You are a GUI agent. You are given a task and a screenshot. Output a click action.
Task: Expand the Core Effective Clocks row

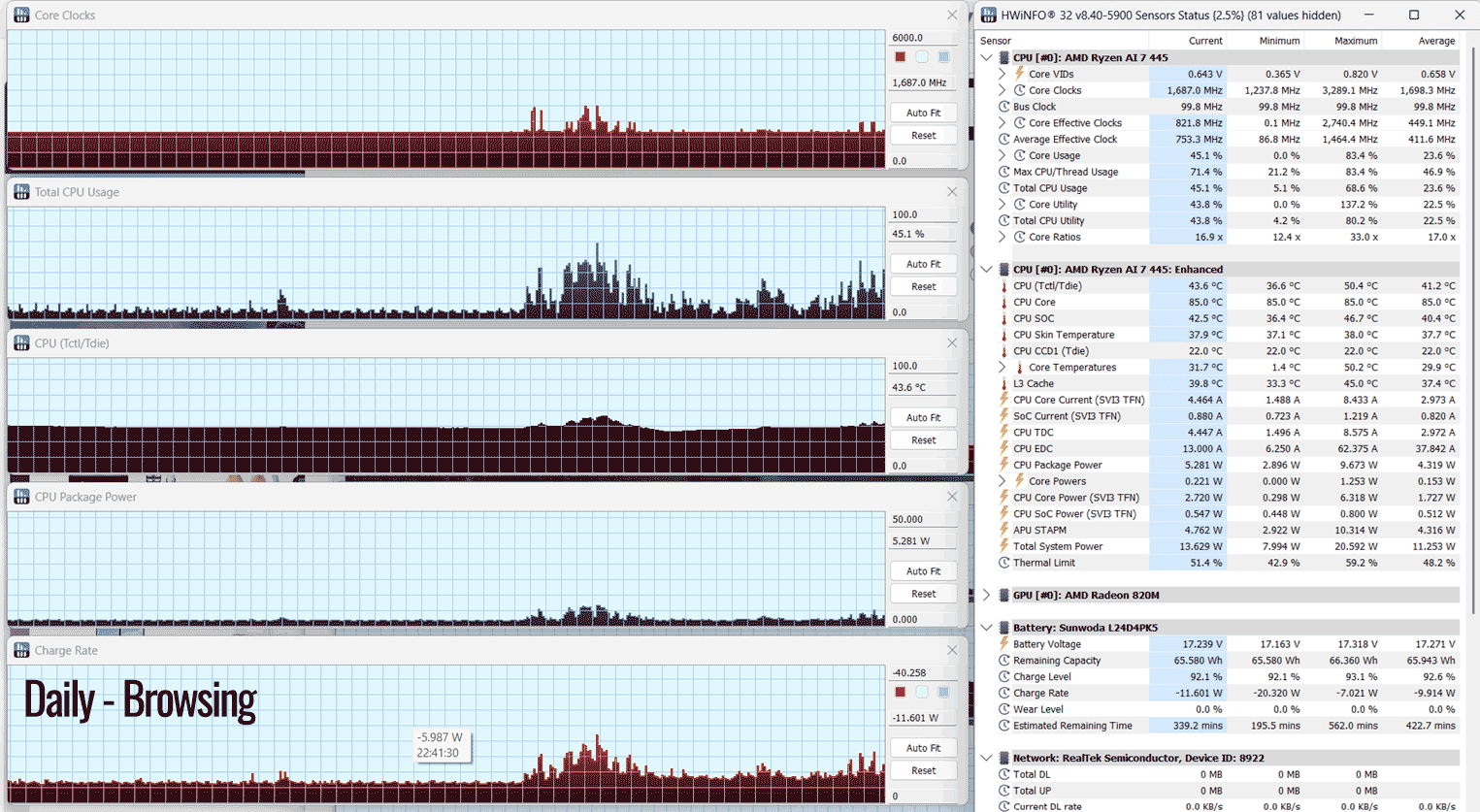(x=1003, y=123)
